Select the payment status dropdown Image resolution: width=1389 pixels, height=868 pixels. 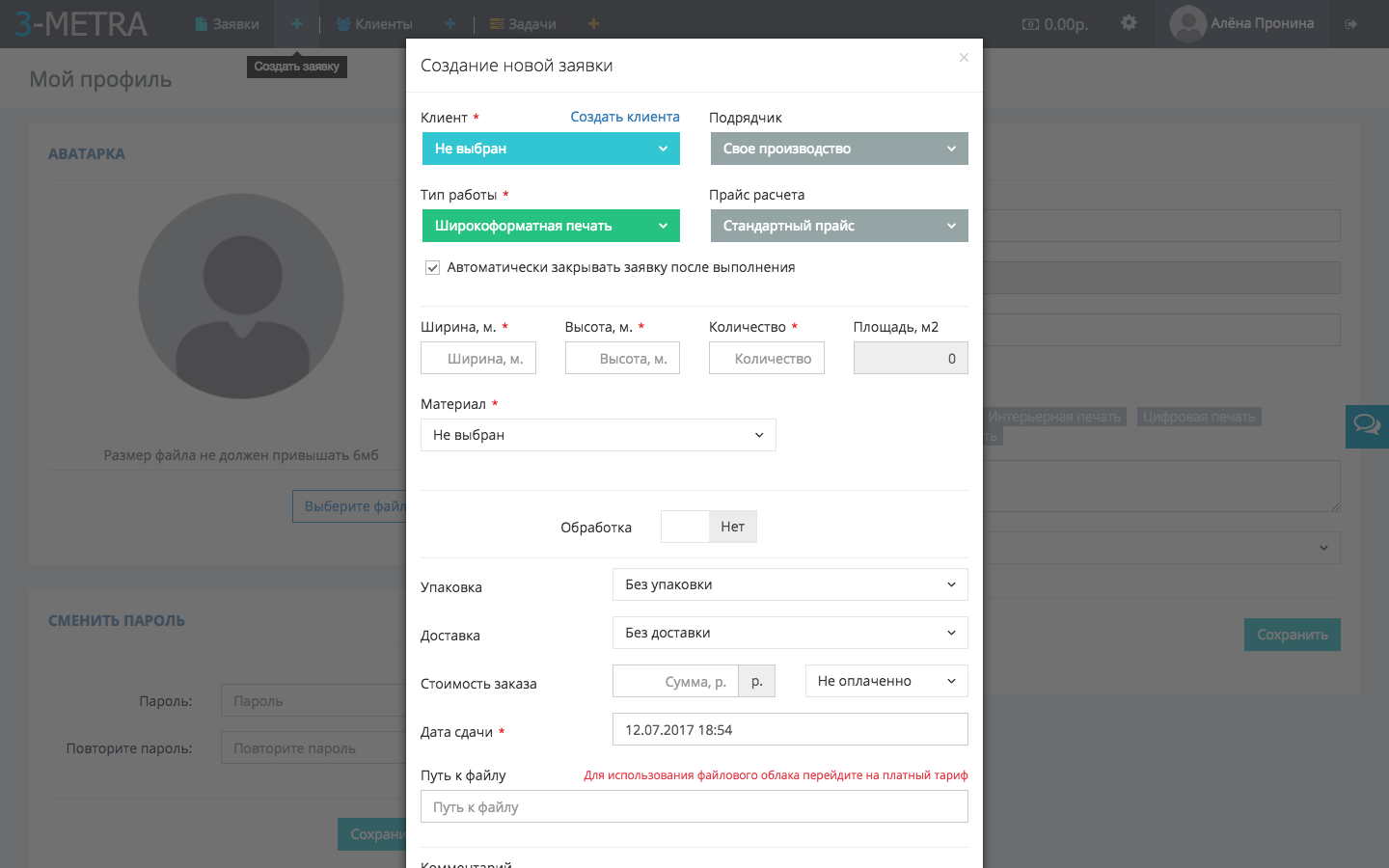tap(886, 681)
